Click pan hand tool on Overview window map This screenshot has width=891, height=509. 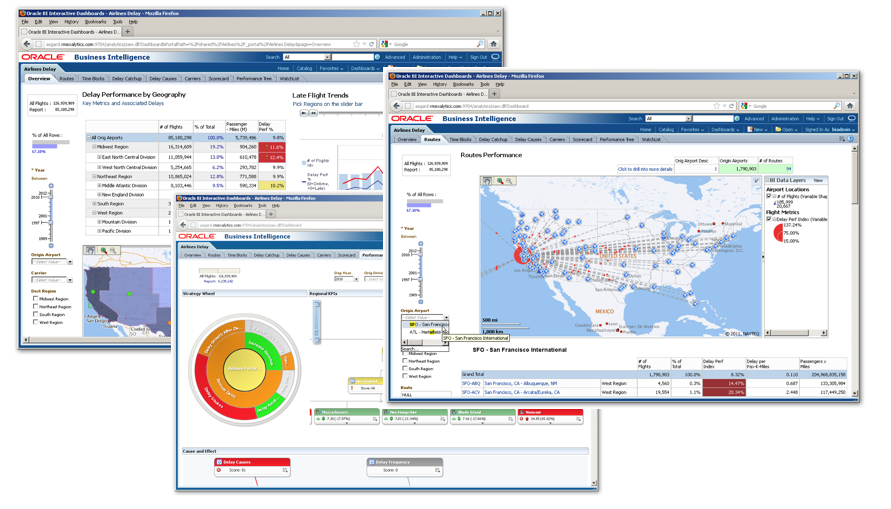[x=90, y=250]
